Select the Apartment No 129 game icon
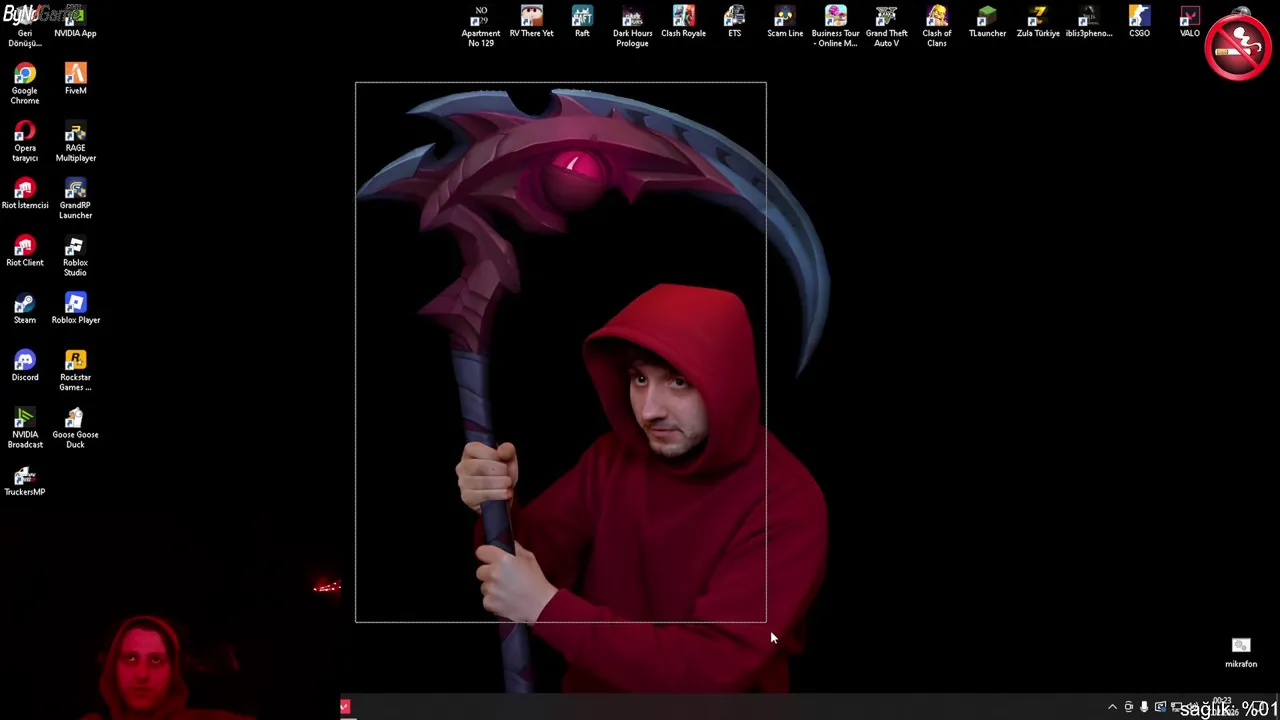The width and height of the screenshot is (1280, 720). tap(481, 26)
